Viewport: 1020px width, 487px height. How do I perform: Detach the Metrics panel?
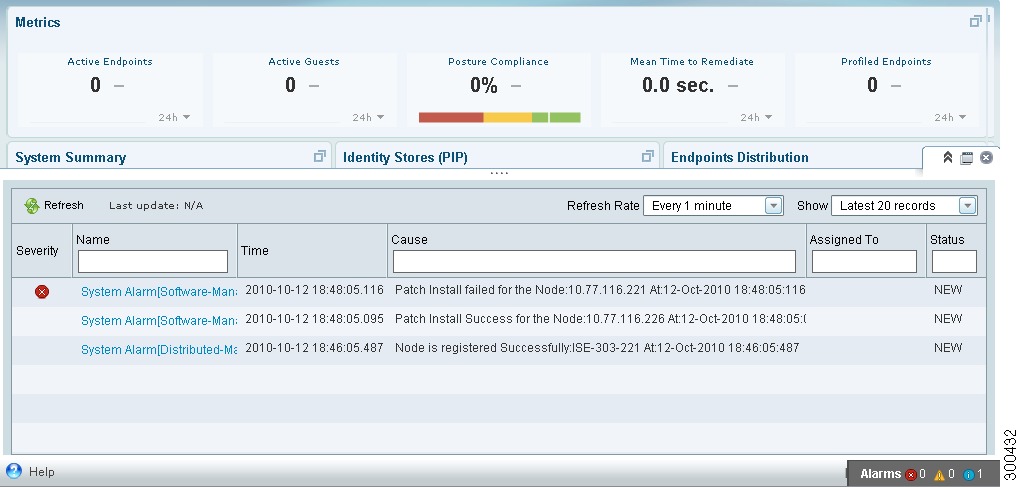[975, 21]
